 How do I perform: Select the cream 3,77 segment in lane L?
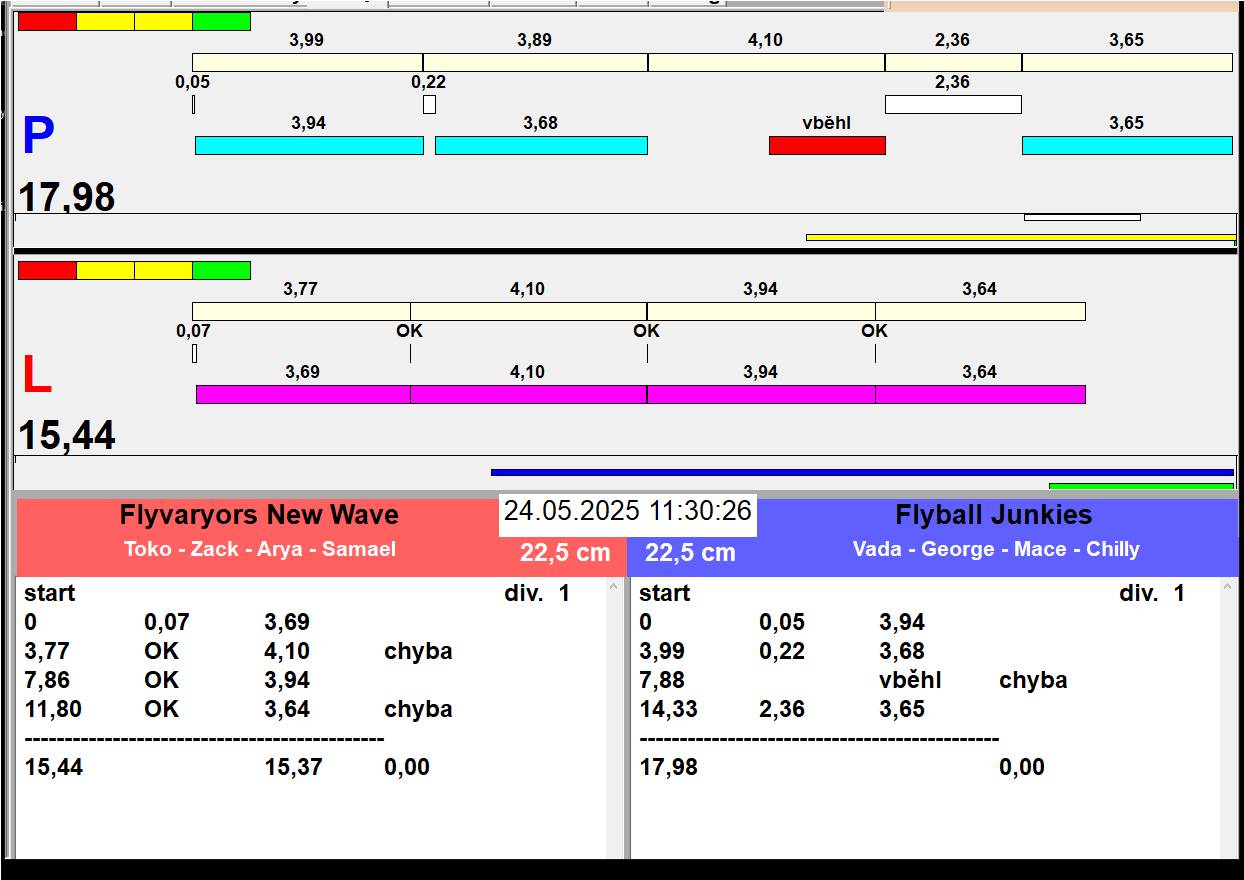tap(301, 311)
